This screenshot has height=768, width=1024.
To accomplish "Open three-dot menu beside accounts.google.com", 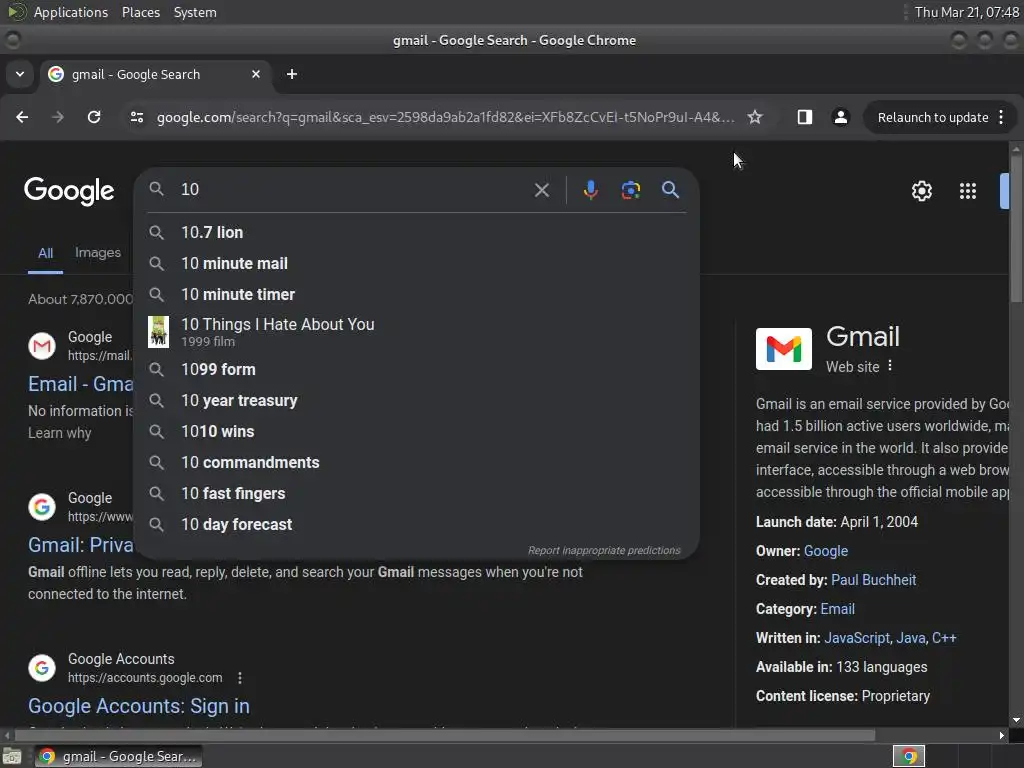I will [x=240, y=678].
